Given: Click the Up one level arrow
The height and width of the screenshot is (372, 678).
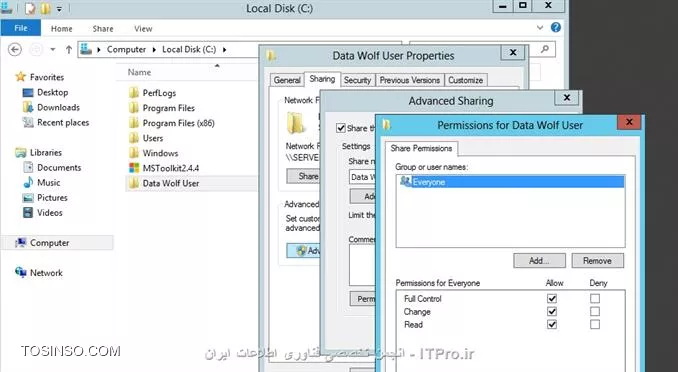Looking at the screenshot, I should point(69,49).
